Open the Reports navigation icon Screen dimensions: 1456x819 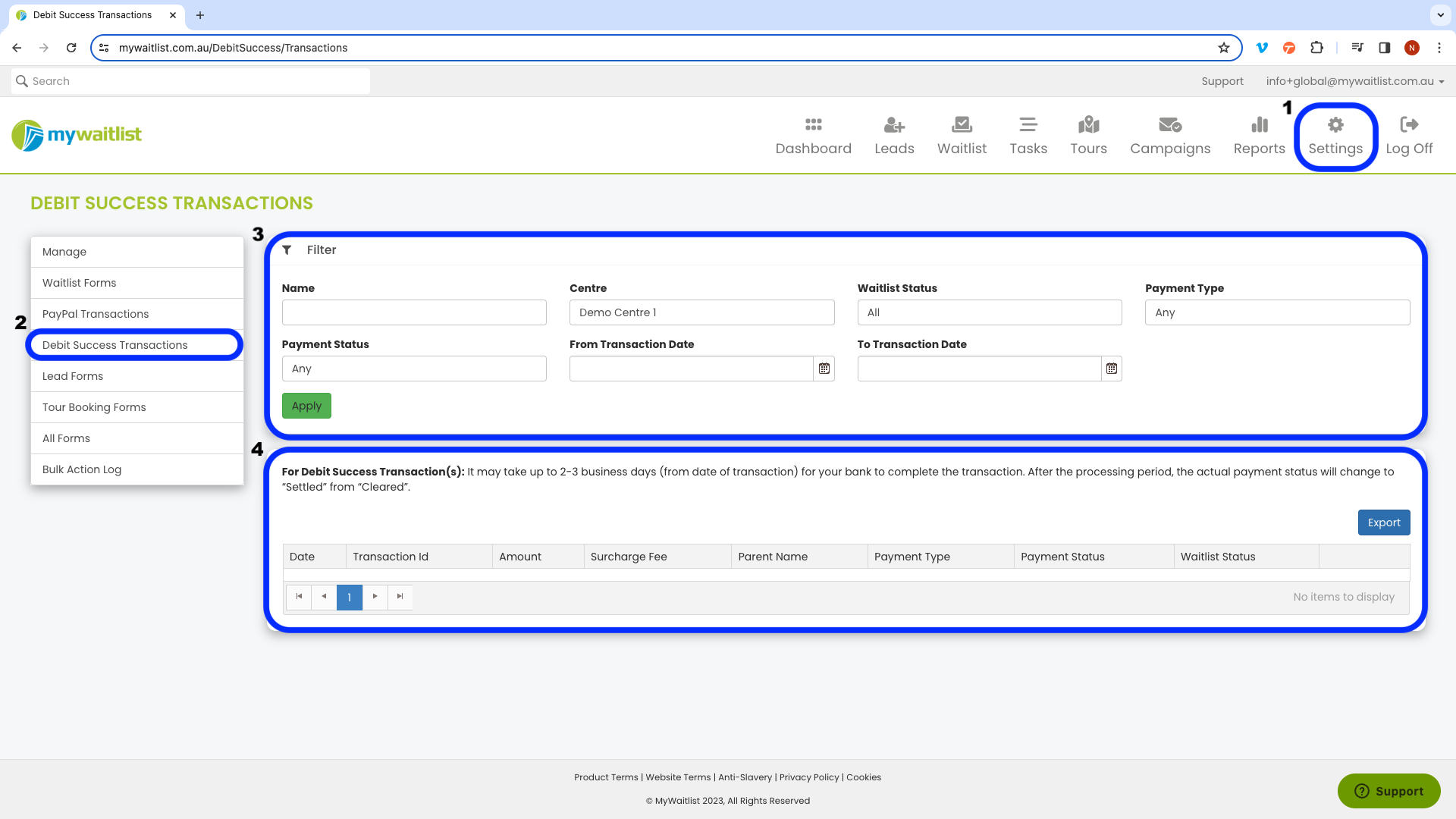pos(1259,124)
